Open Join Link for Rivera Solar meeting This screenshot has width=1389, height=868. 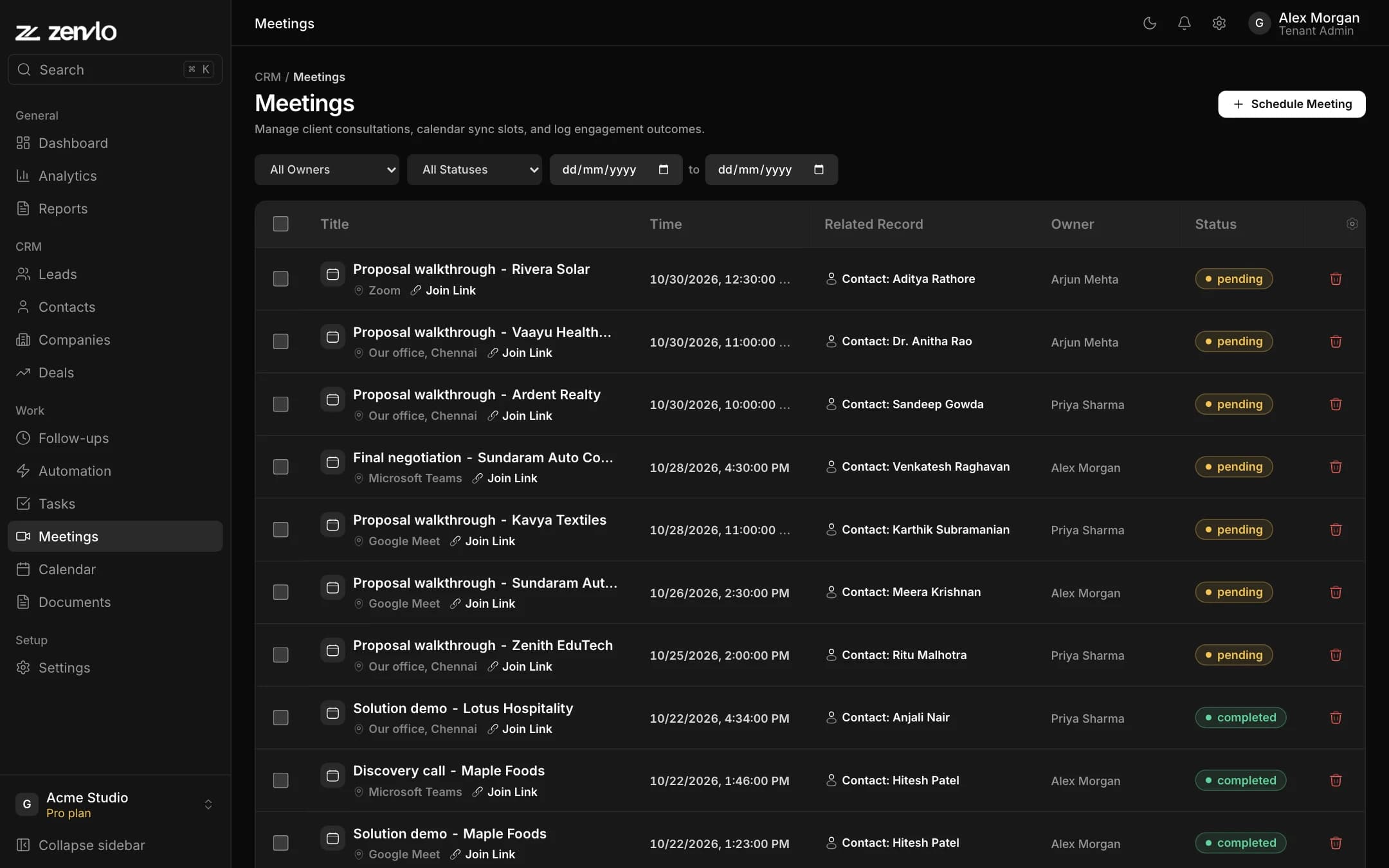(x=444, y=291)
